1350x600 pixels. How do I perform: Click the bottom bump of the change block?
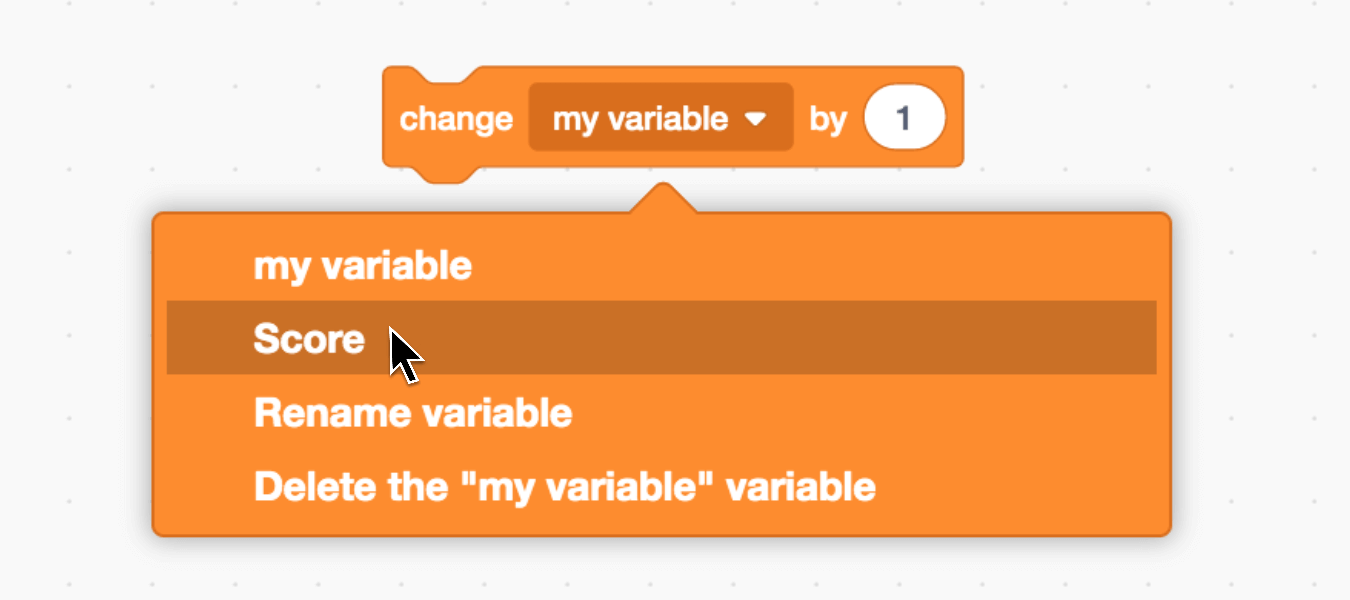click(440, 174)
